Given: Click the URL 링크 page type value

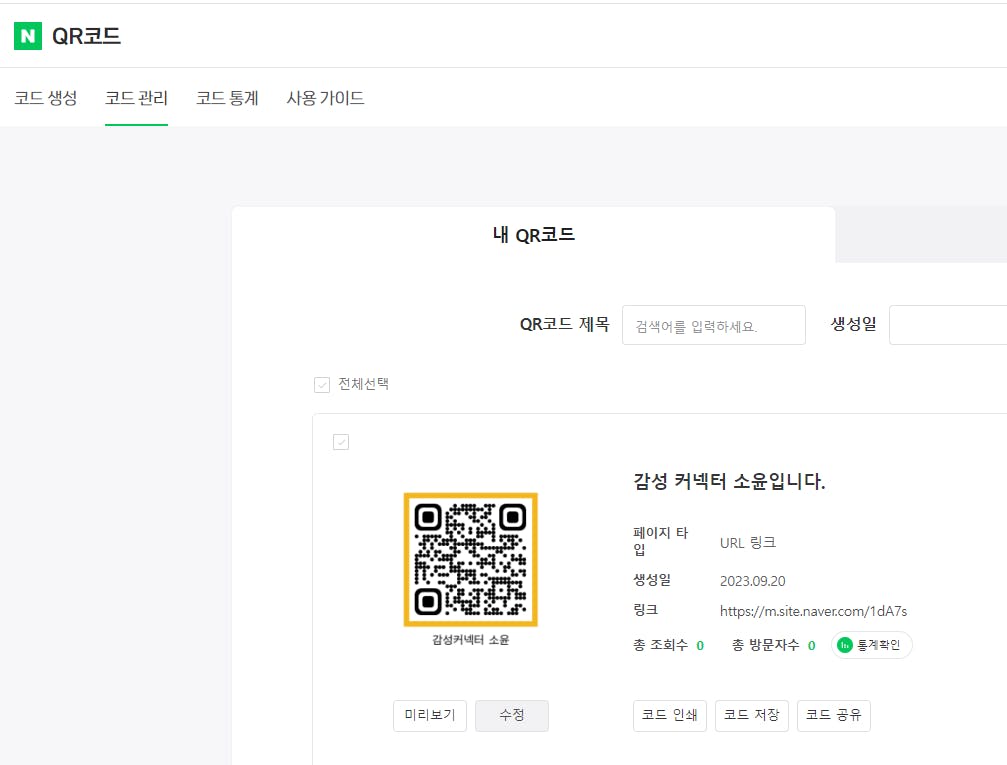Looking at the screenshot, I should (x=748, y=543).
